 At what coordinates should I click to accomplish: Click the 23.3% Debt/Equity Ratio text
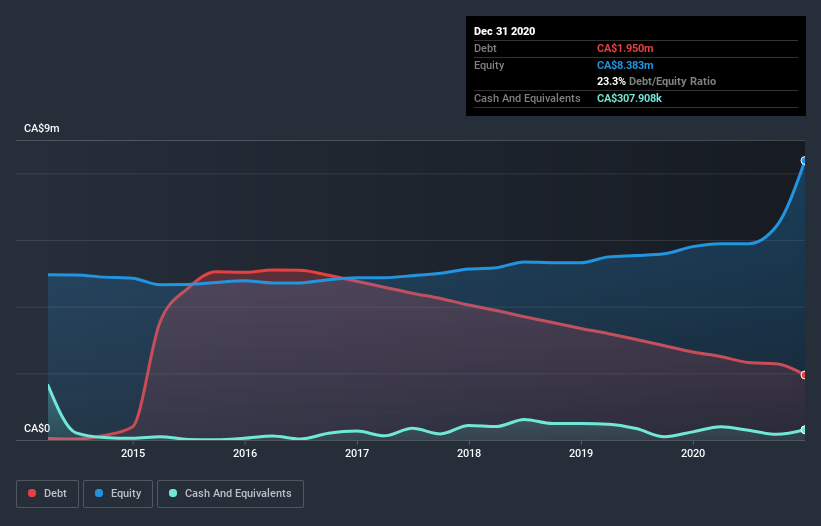click(656, 82)
